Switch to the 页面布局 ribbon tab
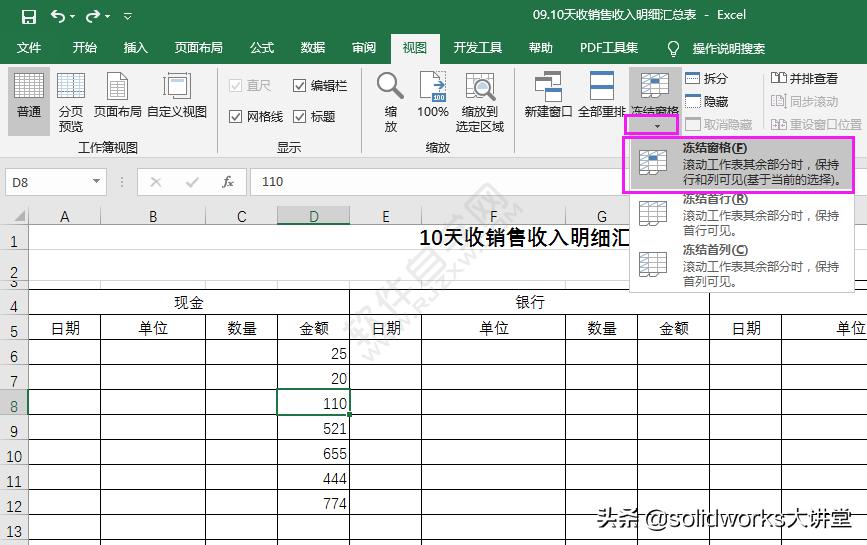The image size is (867, 545). tap(199, 48)
